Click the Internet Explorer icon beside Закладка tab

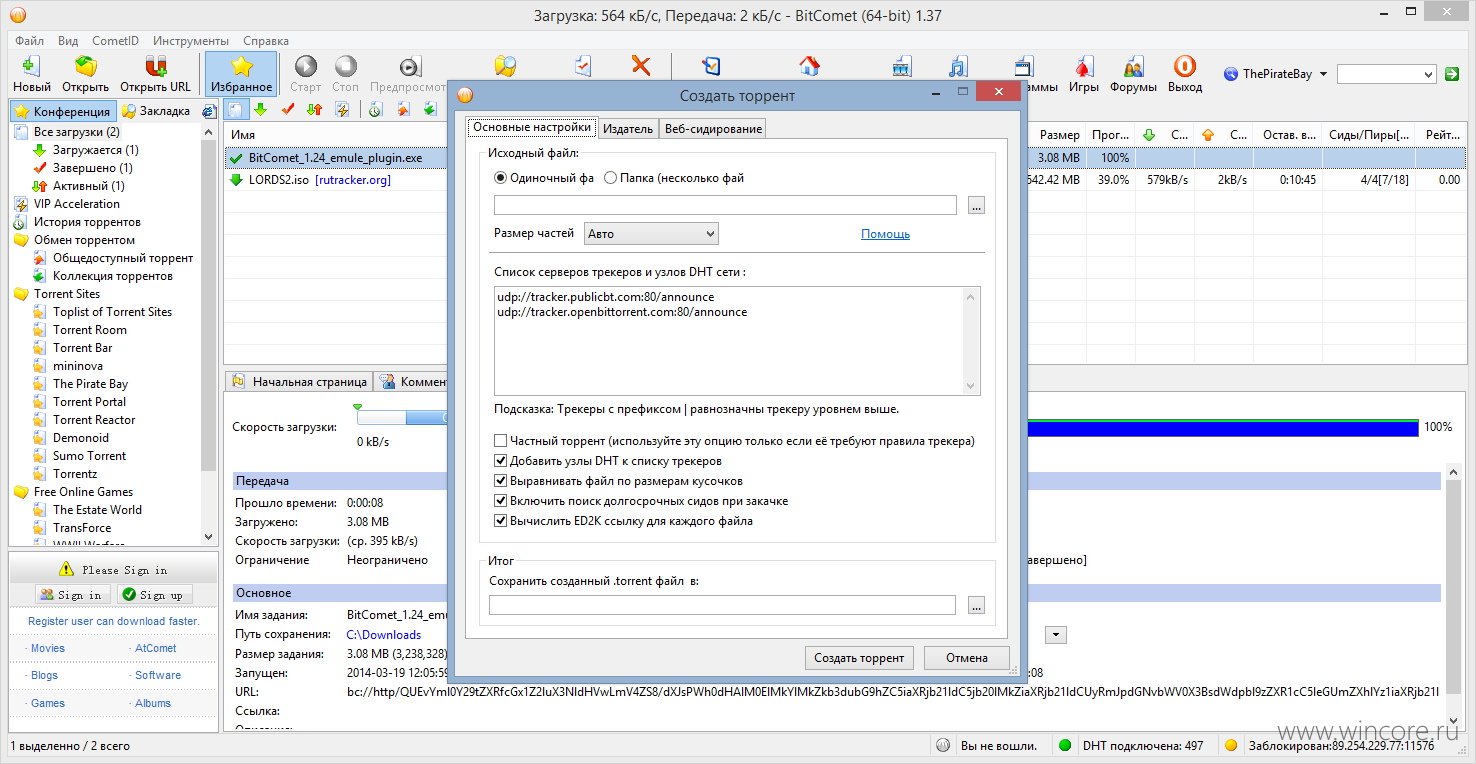pos(209,111)
